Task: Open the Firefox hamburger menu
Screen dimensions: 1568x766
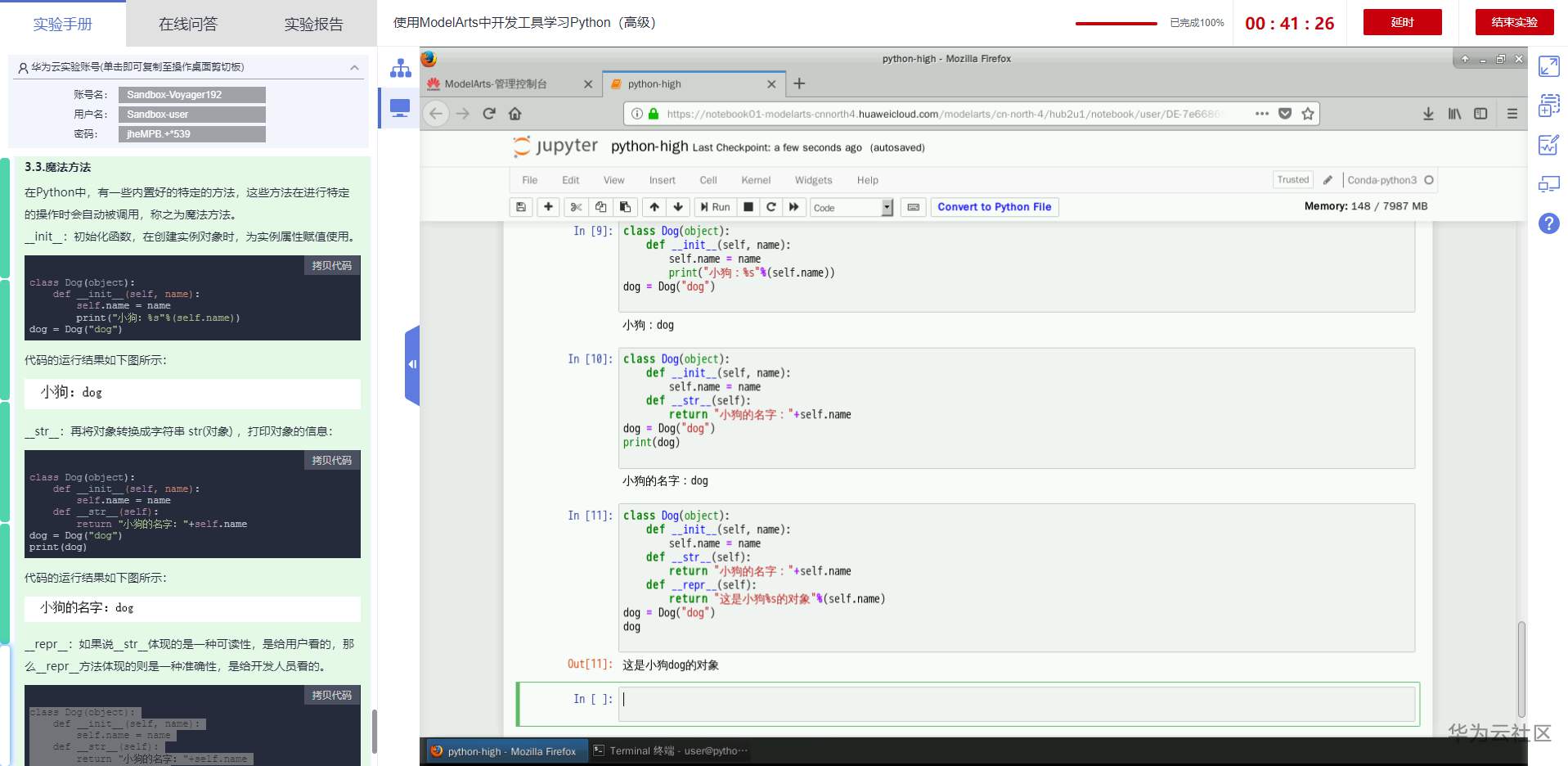Action: click(x=1512, y=114)
